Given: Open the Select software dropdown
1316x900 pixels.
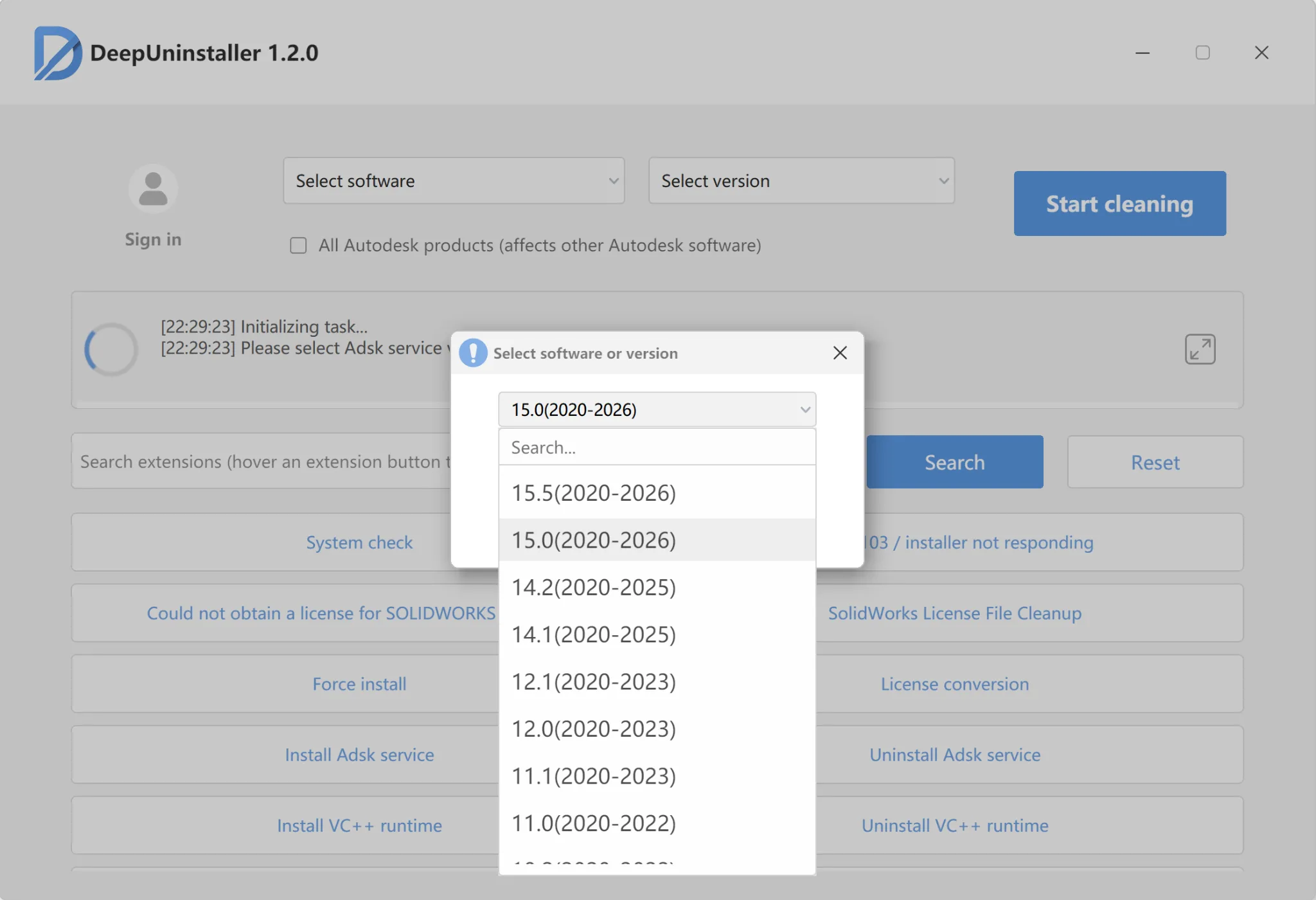Looking at the screenshot, I should 454,181.
